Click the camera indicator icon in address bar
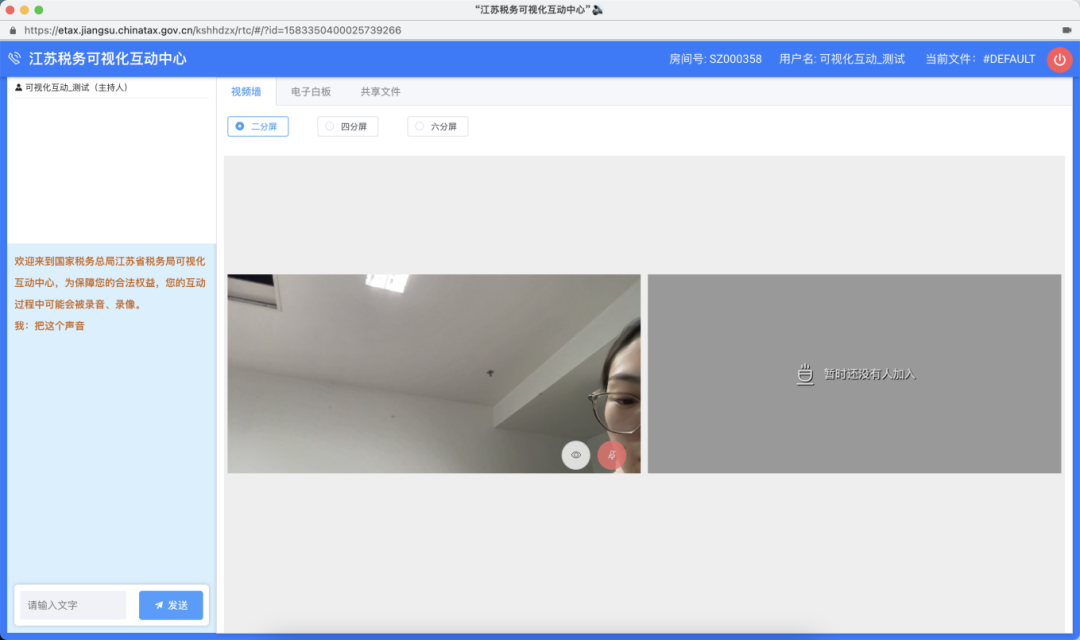Screen dimensions: 1080x640 (1067, 30)
